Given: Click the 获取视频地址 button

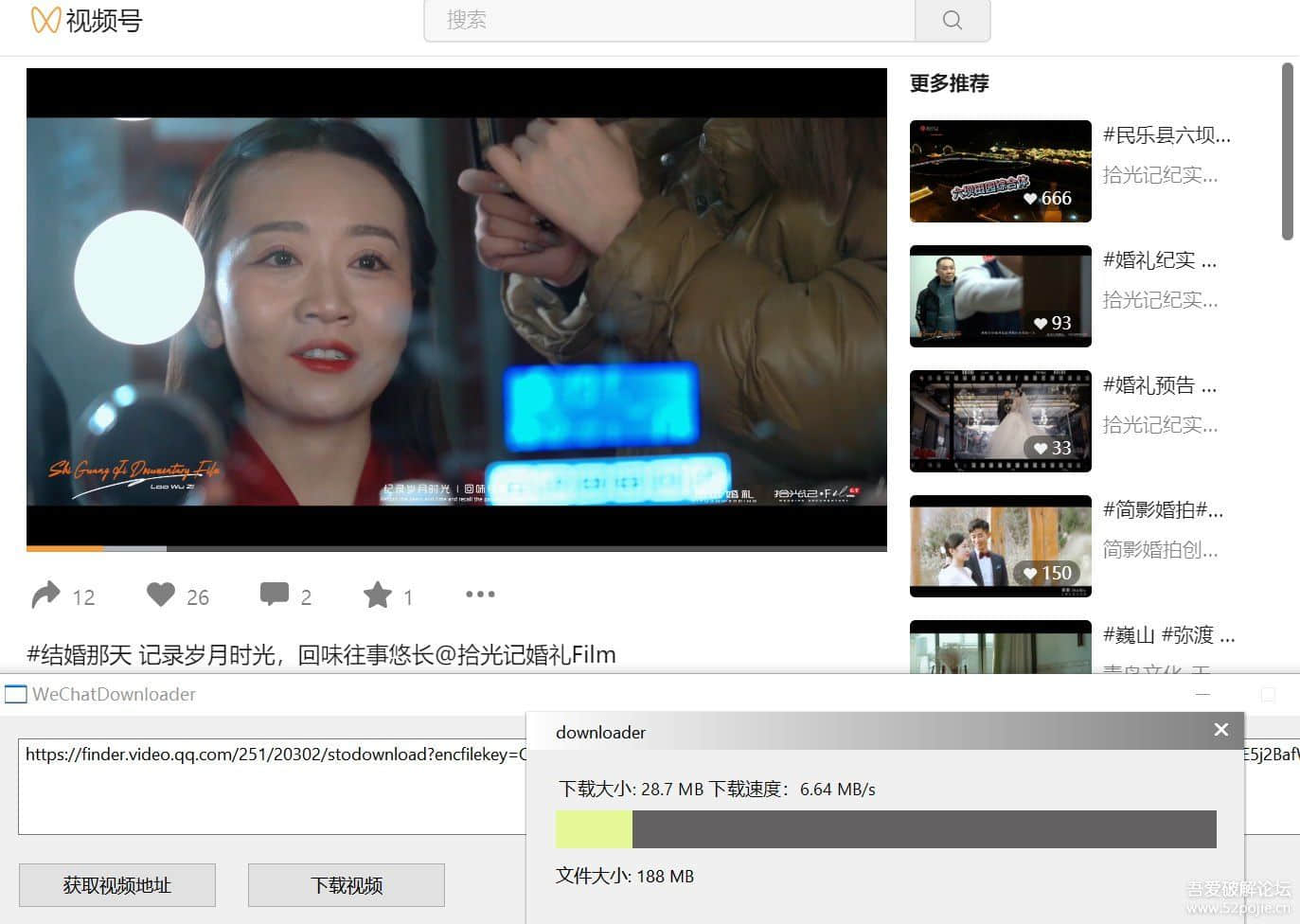Looking at the screenshot, I should coord(117,885).
